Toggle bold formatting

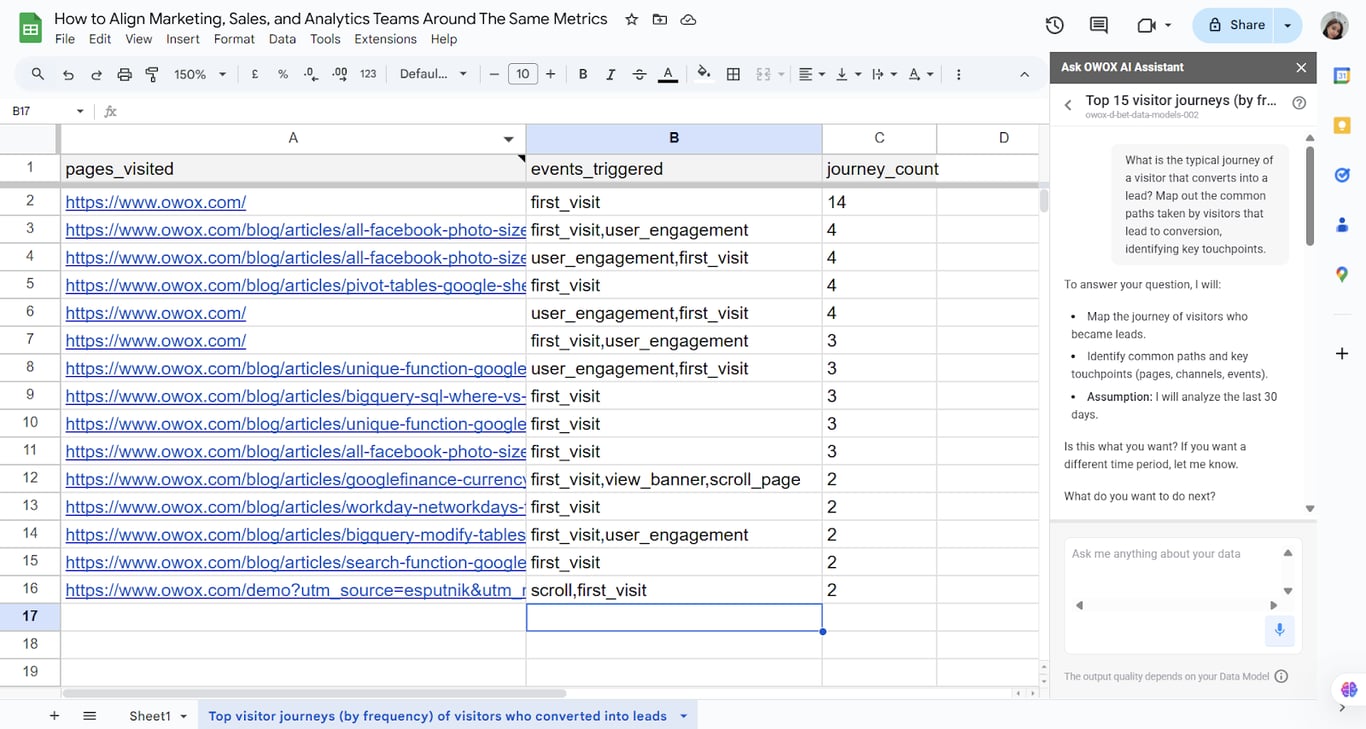pos(583,74)
